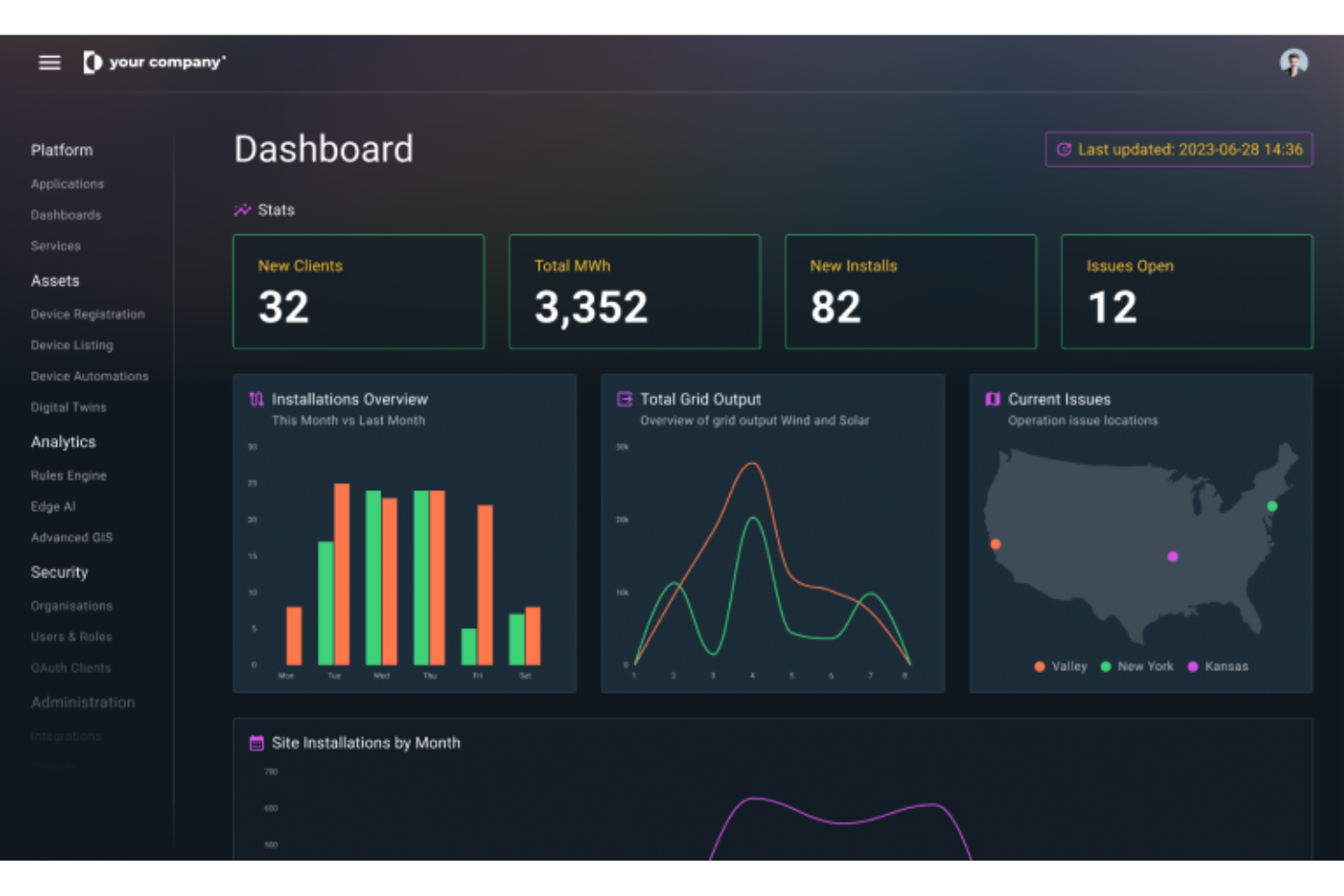Open the Rules Engine page

click(68, 475)
